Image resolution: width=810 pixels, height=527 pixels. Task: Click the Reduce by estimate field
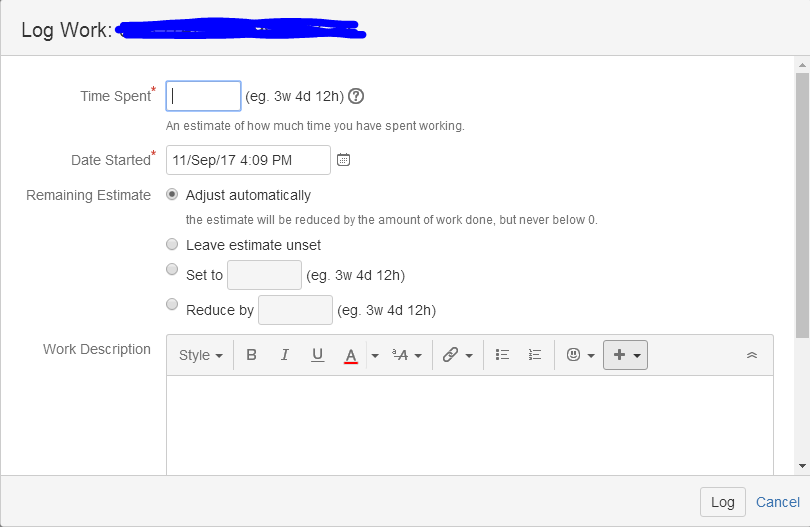(295, 310)
